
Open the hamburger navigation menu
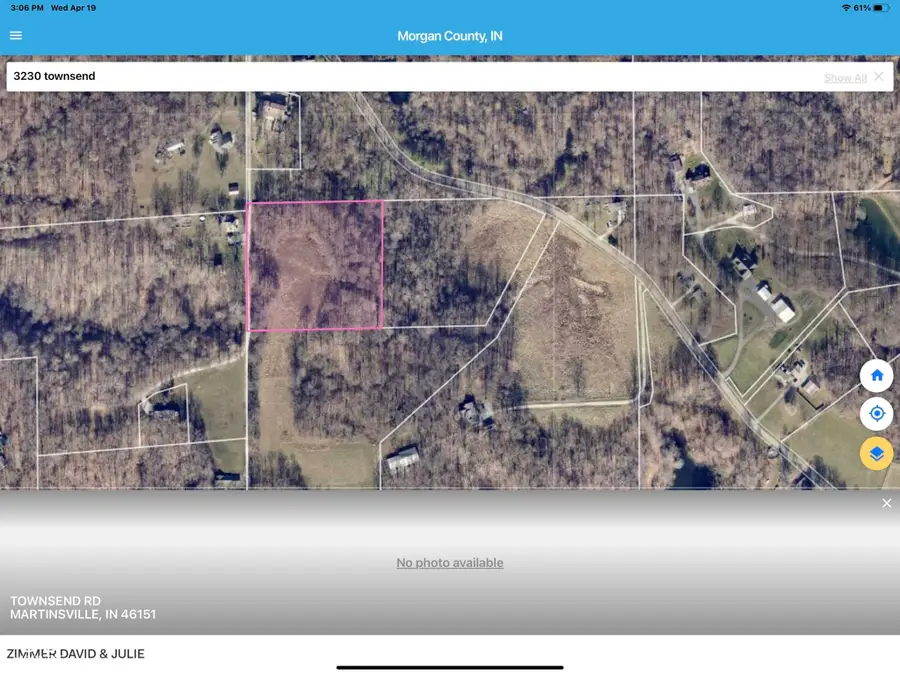pos(15,35)
